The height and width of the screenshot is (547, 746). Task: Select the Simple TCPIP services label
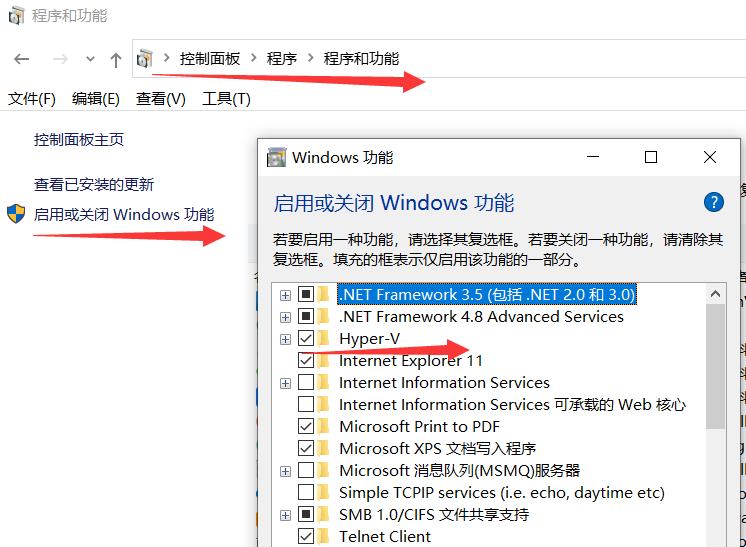502,492
